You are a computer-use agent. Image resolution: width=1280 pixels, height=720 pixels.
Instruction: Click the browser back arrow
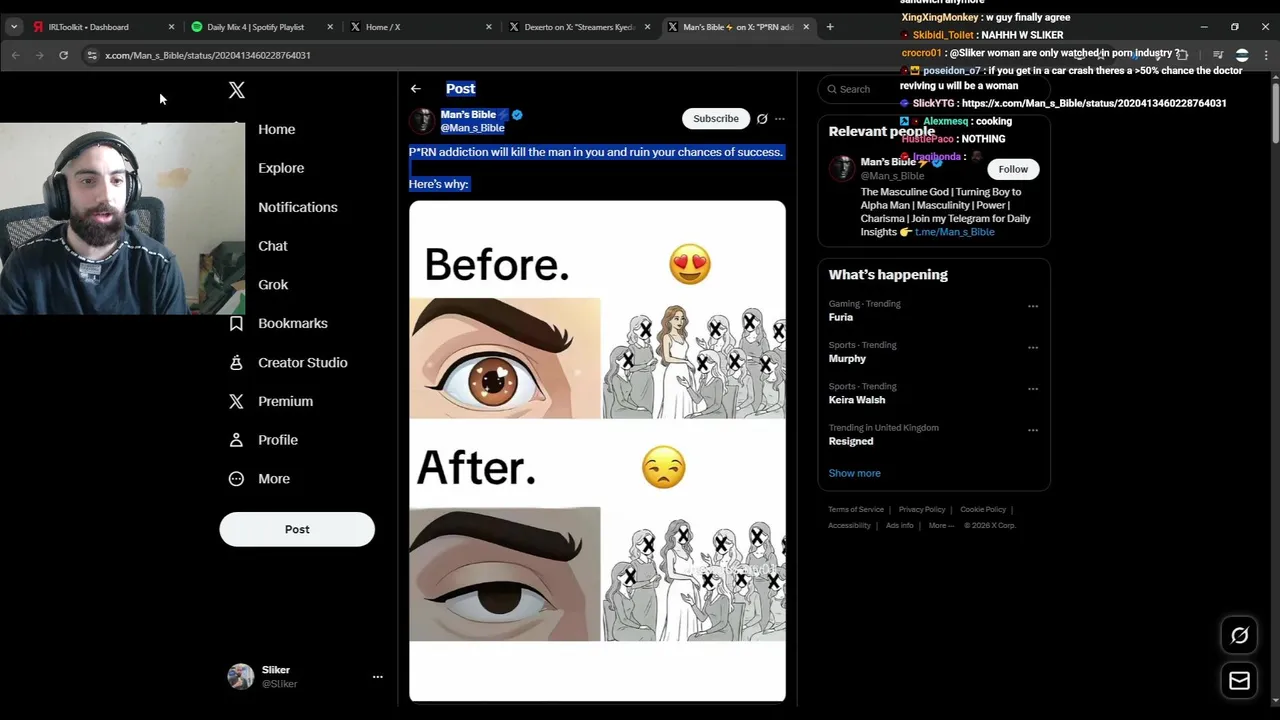[x=16, y=55]
